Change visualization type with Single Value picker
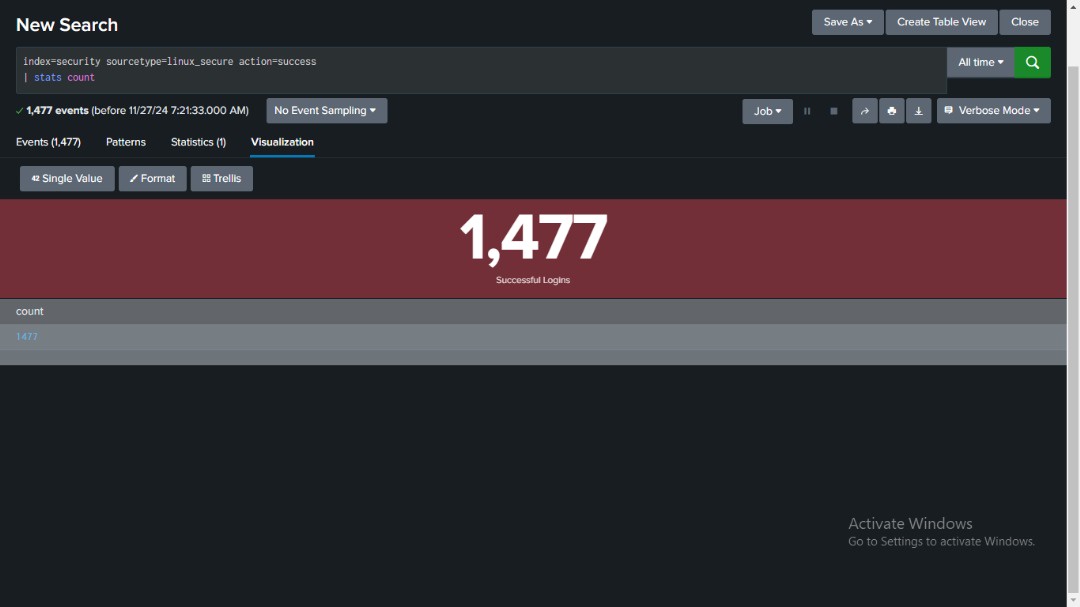 click(67, 178)
